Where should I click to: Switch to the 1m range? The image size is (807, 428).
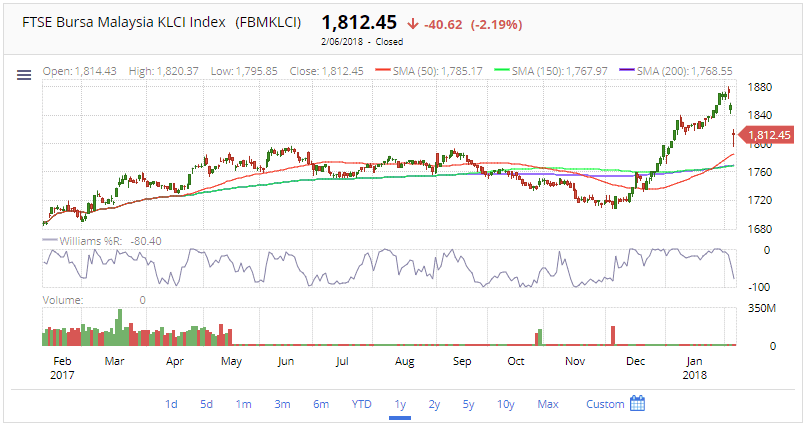243,404
